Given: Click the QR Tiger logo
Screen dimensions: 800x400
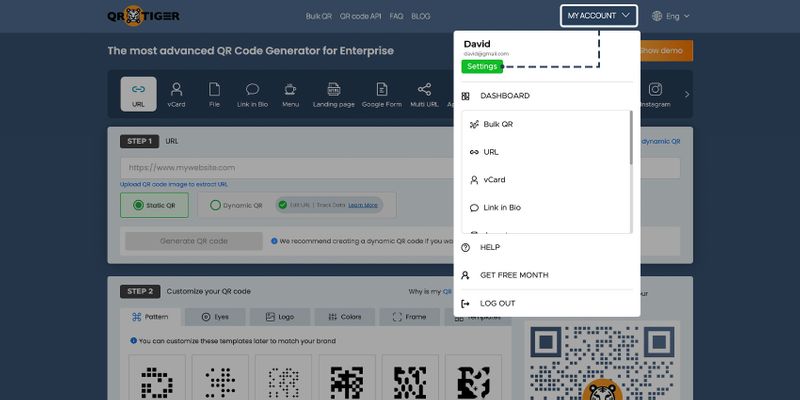Looking at the screenshot, I should tap(143, 16).
